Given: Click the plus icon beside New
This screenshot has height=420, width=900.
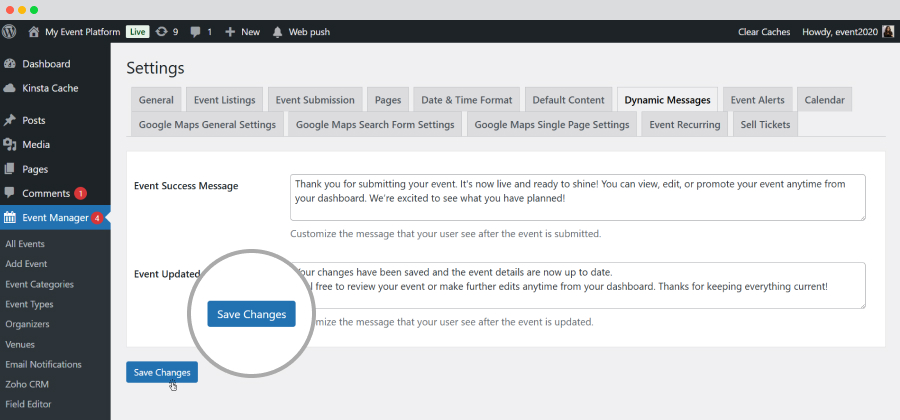Looking at the screenshot, I should tap(230, 32).
